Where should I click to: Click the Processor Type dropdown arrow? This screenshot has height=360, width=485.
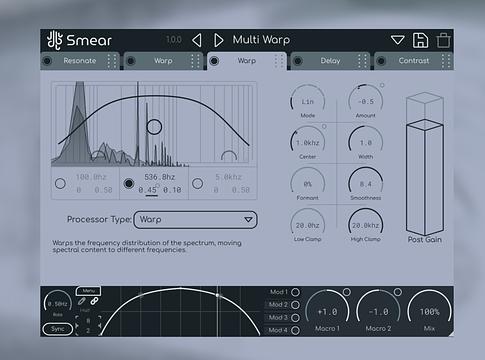tap(248, 220)
